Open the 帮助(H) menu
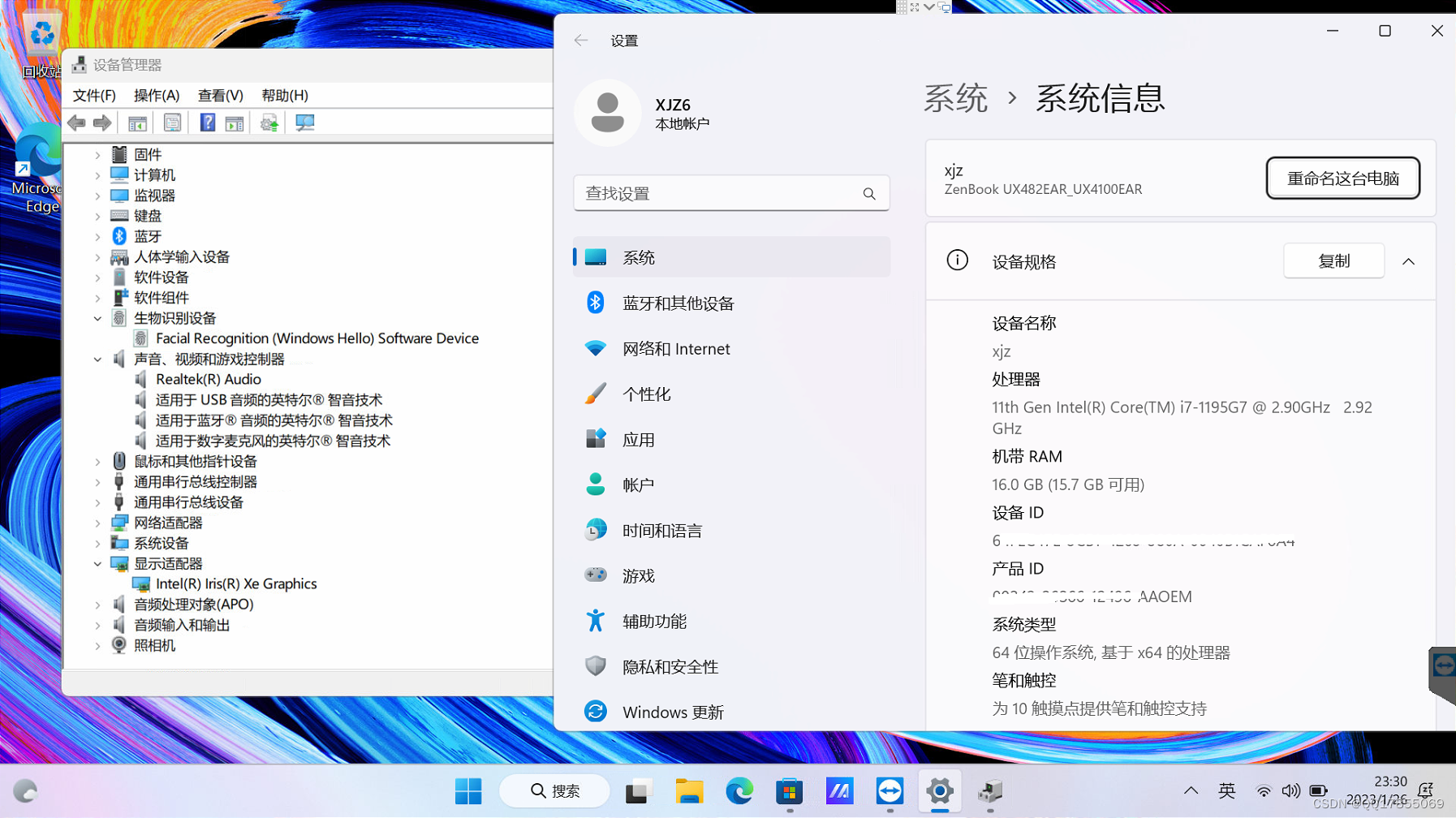The height and width of the screenshot is (818, 1456). (285, 95)
